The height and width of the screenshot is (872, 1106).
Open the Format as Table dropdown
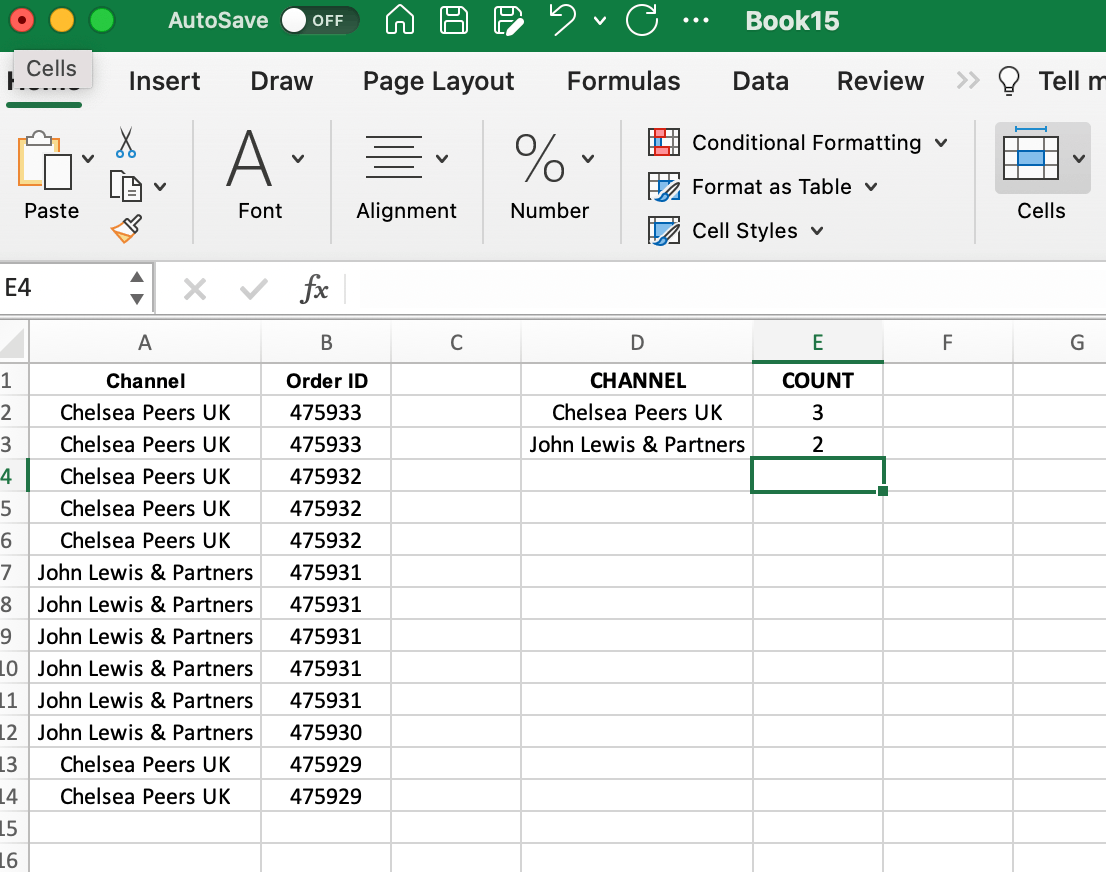pyautogui.click(x=871, y=187)
